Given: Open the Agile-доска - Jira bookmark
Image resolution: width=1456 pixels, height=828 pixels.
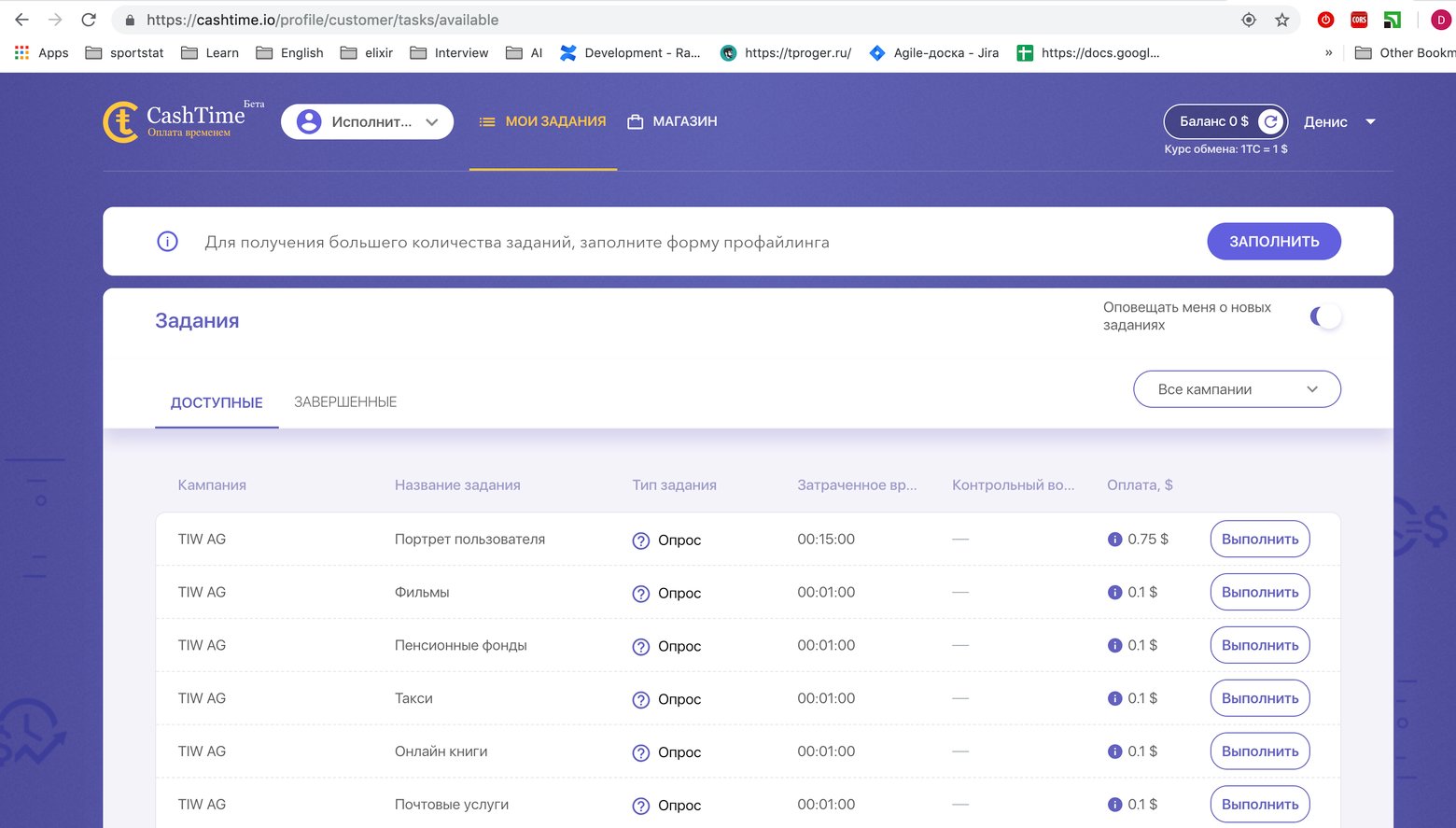Looking at the screenshot, I should coord(933,53).
